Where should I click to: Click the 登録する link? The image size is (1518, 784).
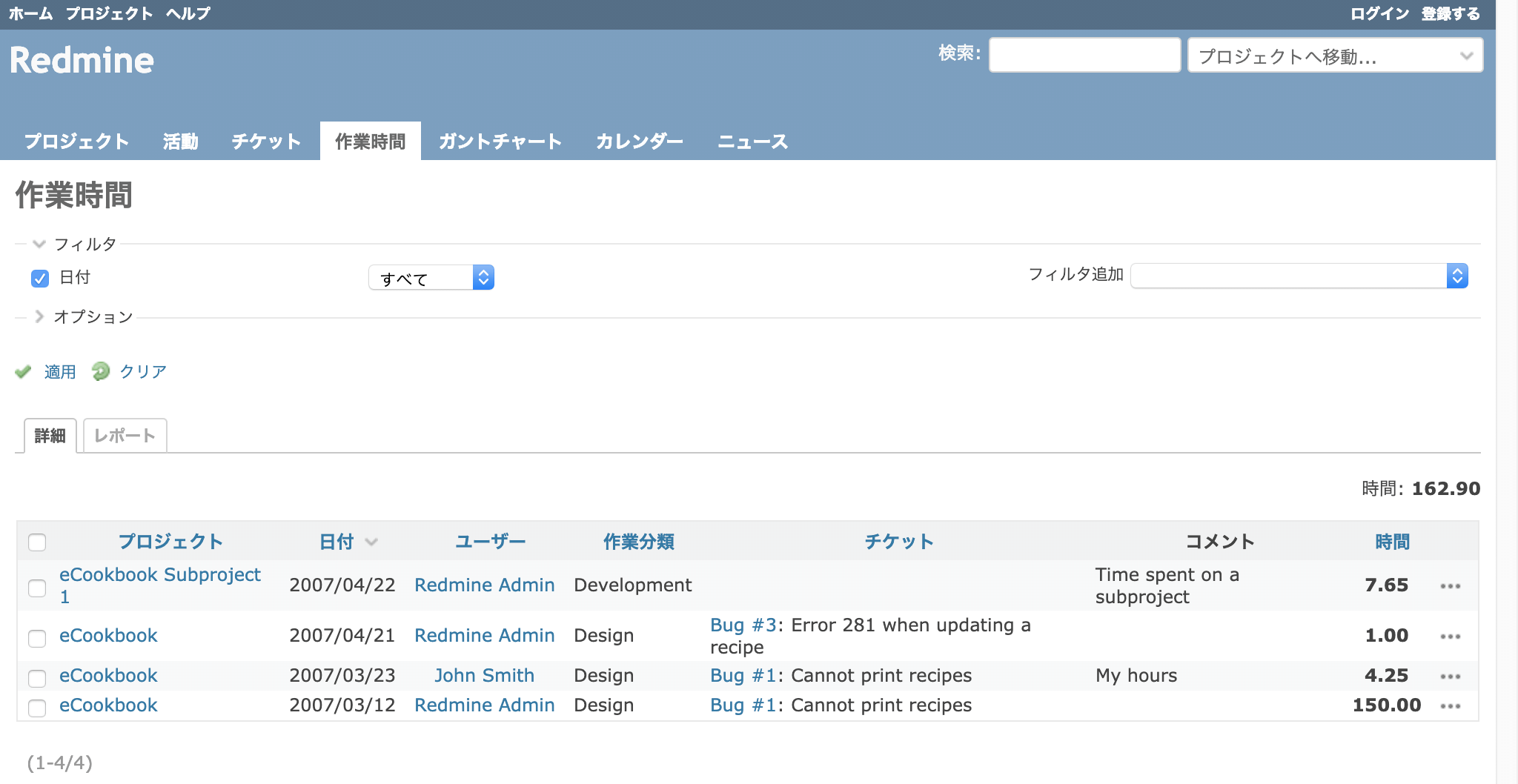[1451, 13]
